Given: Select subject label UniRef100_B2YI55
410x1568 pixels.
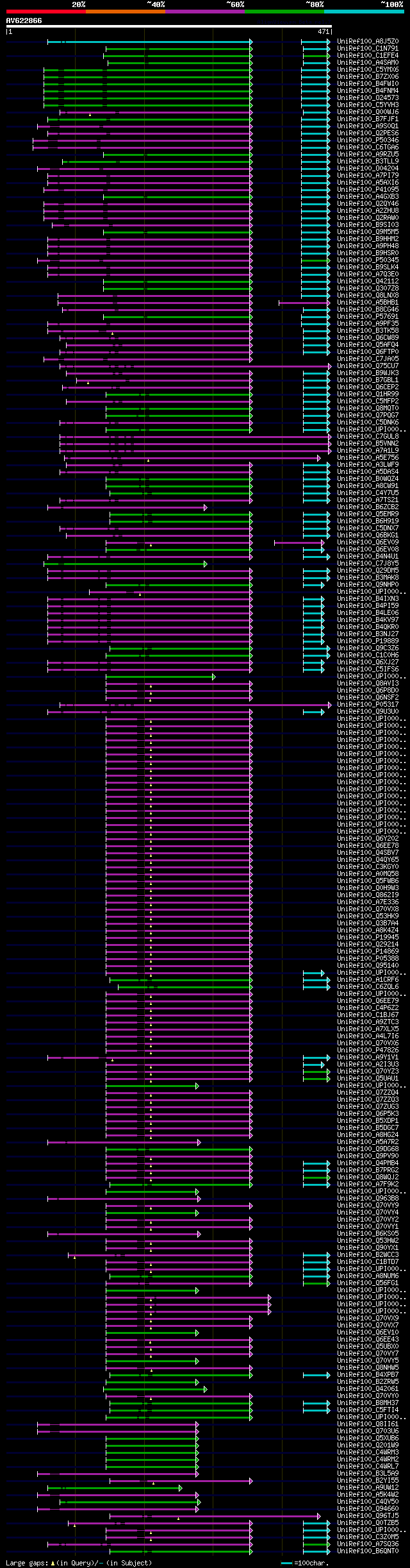Looking at the screenshot, I should click(368, 1480).
